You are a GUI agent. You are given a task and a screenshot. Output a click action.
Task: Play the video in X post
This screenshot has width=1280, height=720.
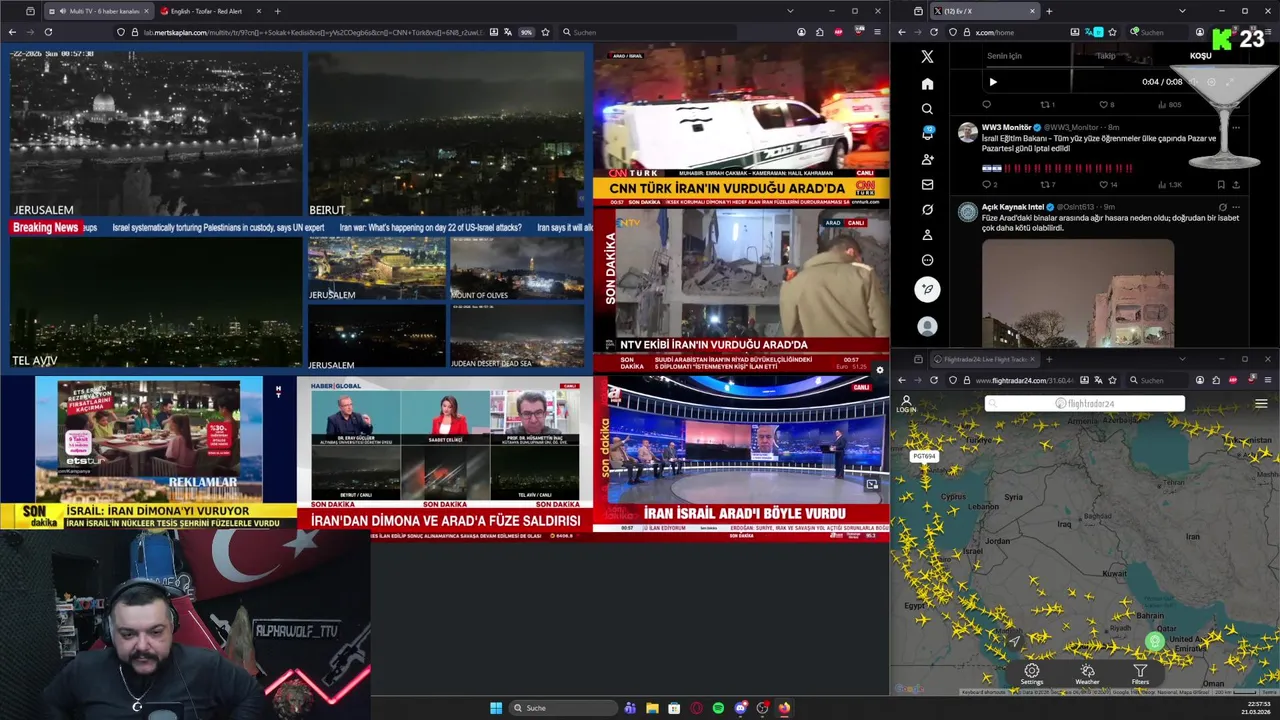tap(993, 82)
